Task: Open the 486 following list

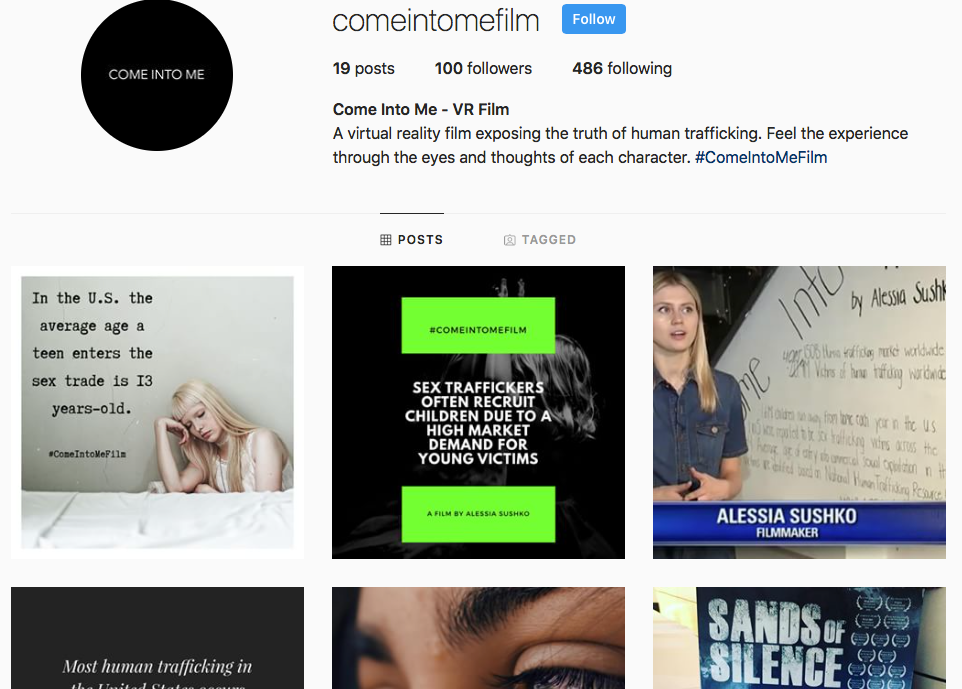Action: (622, 68)
